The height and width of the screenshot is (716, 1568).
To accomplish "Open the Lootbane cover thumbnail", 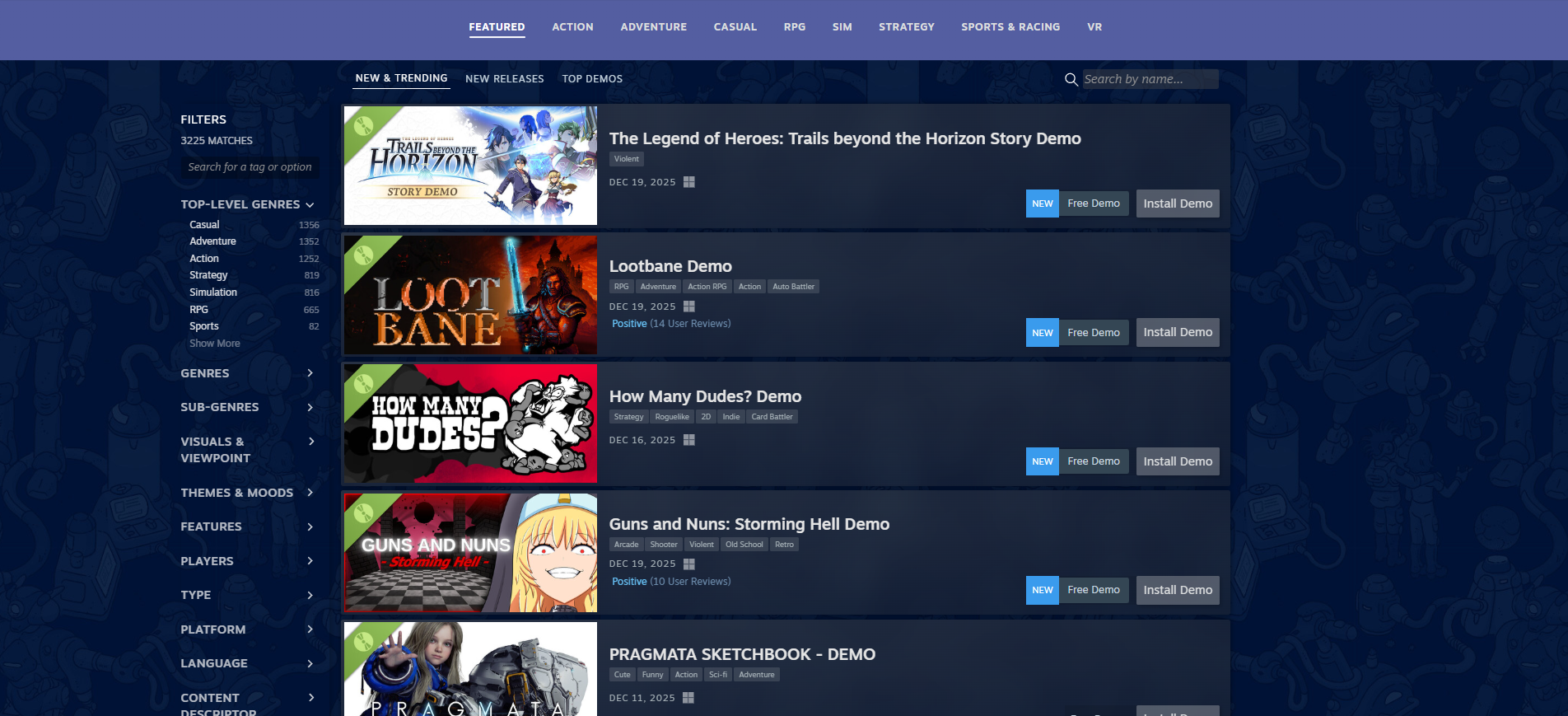I will click(470, 295).
